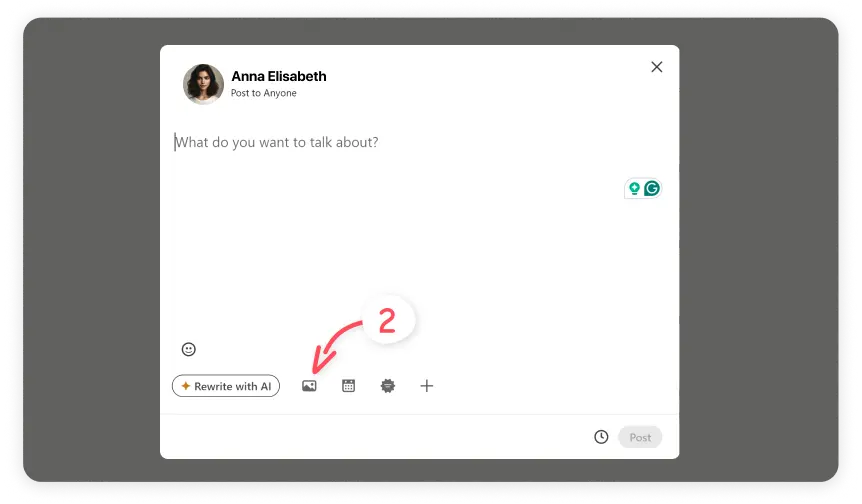Click the Post button
The image size is (862, 504).
tap(640, 437)
